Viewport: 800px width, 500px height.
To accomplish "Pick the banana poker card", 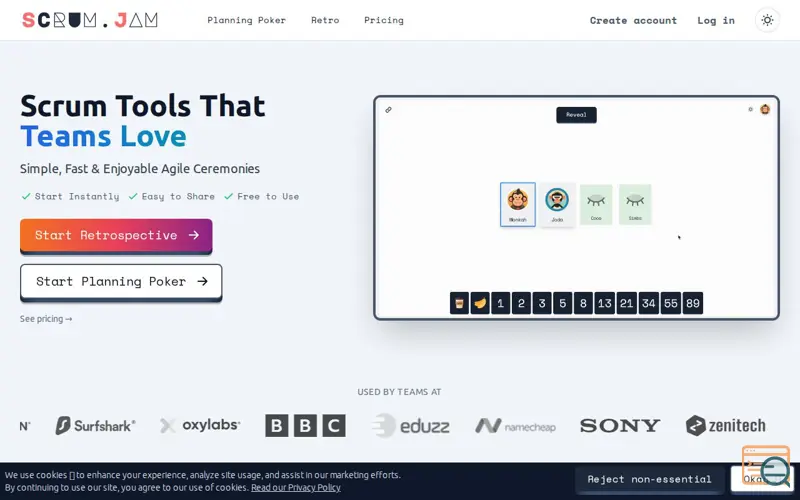I will [480, 303].
